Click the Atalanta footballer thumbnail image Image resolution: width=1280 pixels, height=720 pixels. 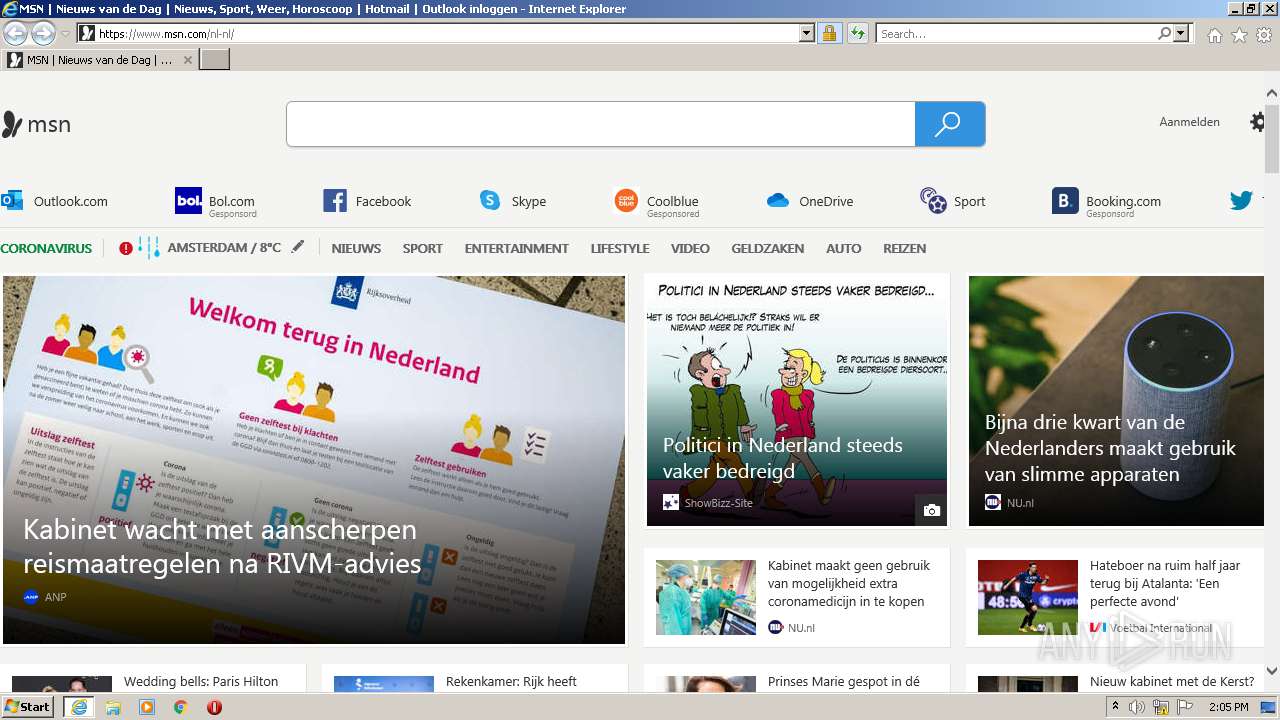1028,597
